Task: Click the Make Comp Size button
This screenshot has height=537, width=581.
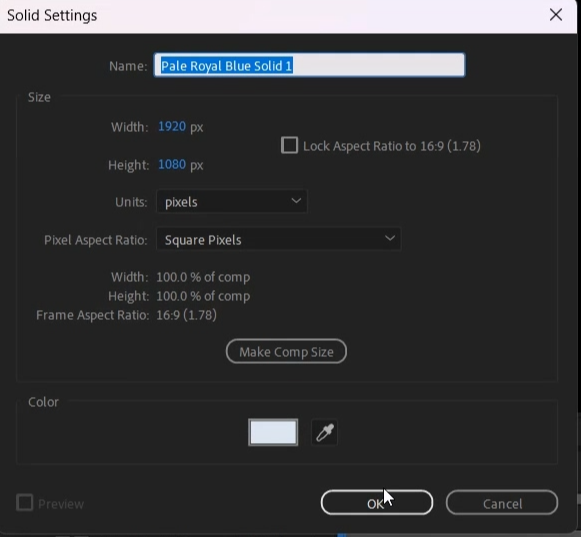Action: pyautogui.click(x=286, y=351)
